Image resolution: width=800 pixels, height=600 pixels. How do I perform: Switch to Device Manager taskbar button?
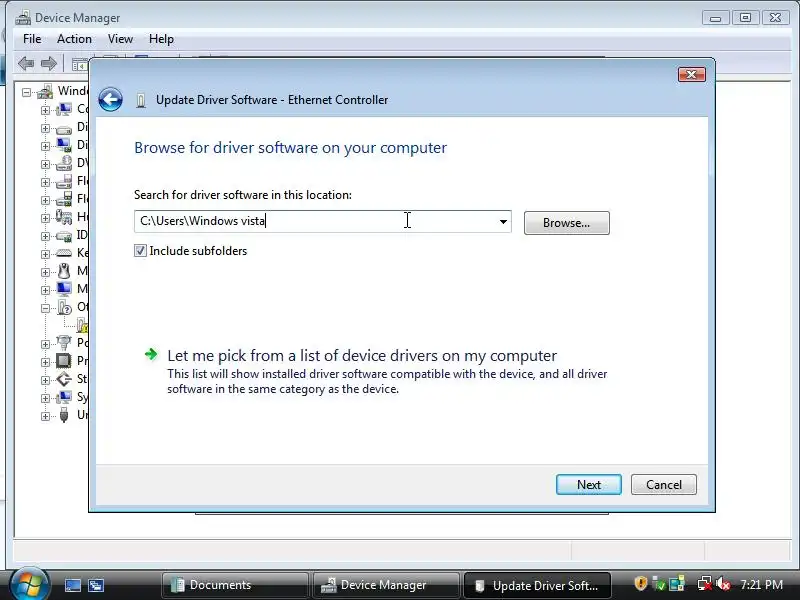[386, 585]
